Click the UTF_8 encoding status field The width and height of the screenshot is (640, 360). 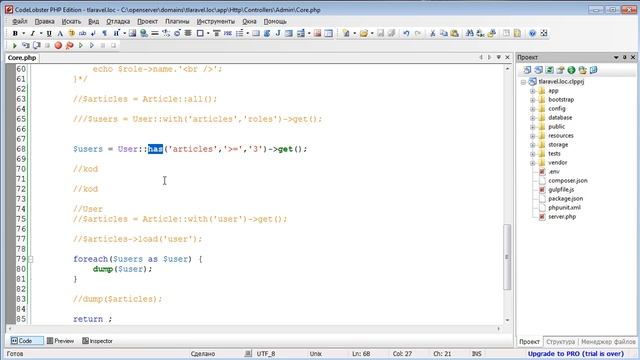click(x=265, y=354)
